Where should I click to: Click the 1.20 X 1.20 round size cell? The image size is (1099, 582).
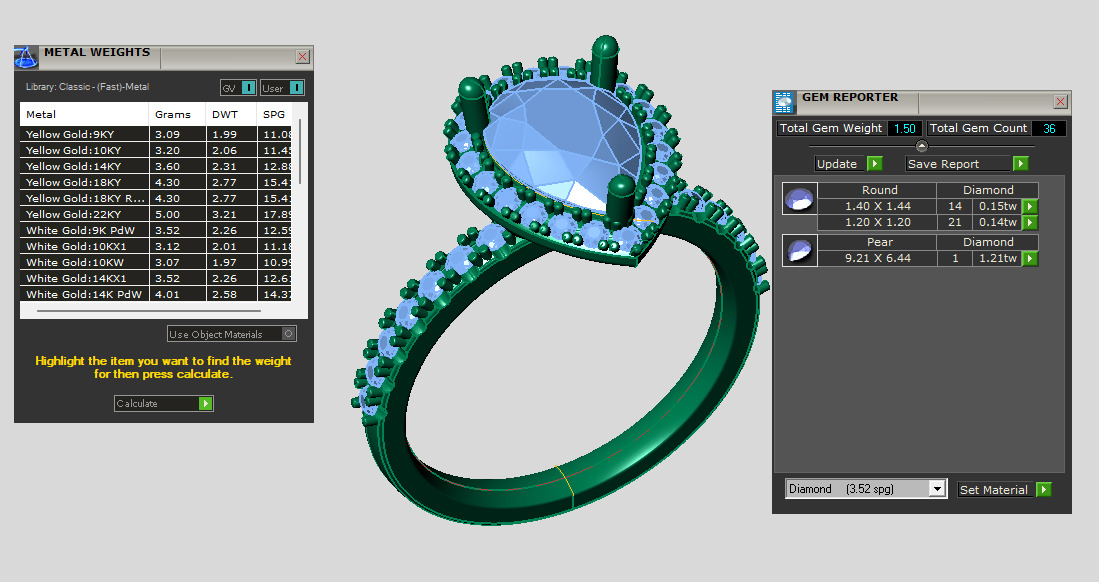[x=878, y=222]
